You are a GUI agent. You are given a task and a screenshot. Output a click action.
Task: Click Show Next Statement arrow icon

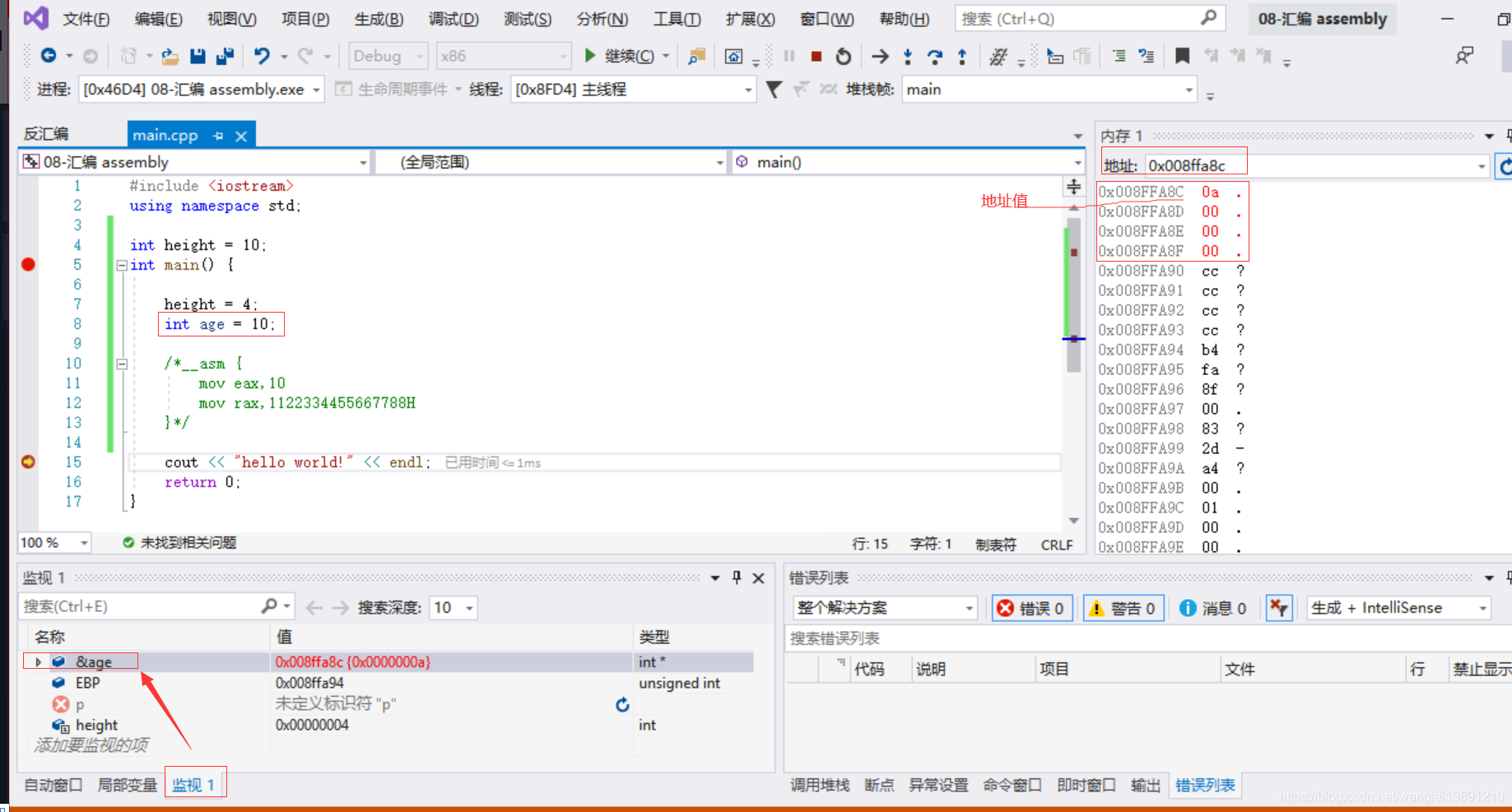click(880, 56)
